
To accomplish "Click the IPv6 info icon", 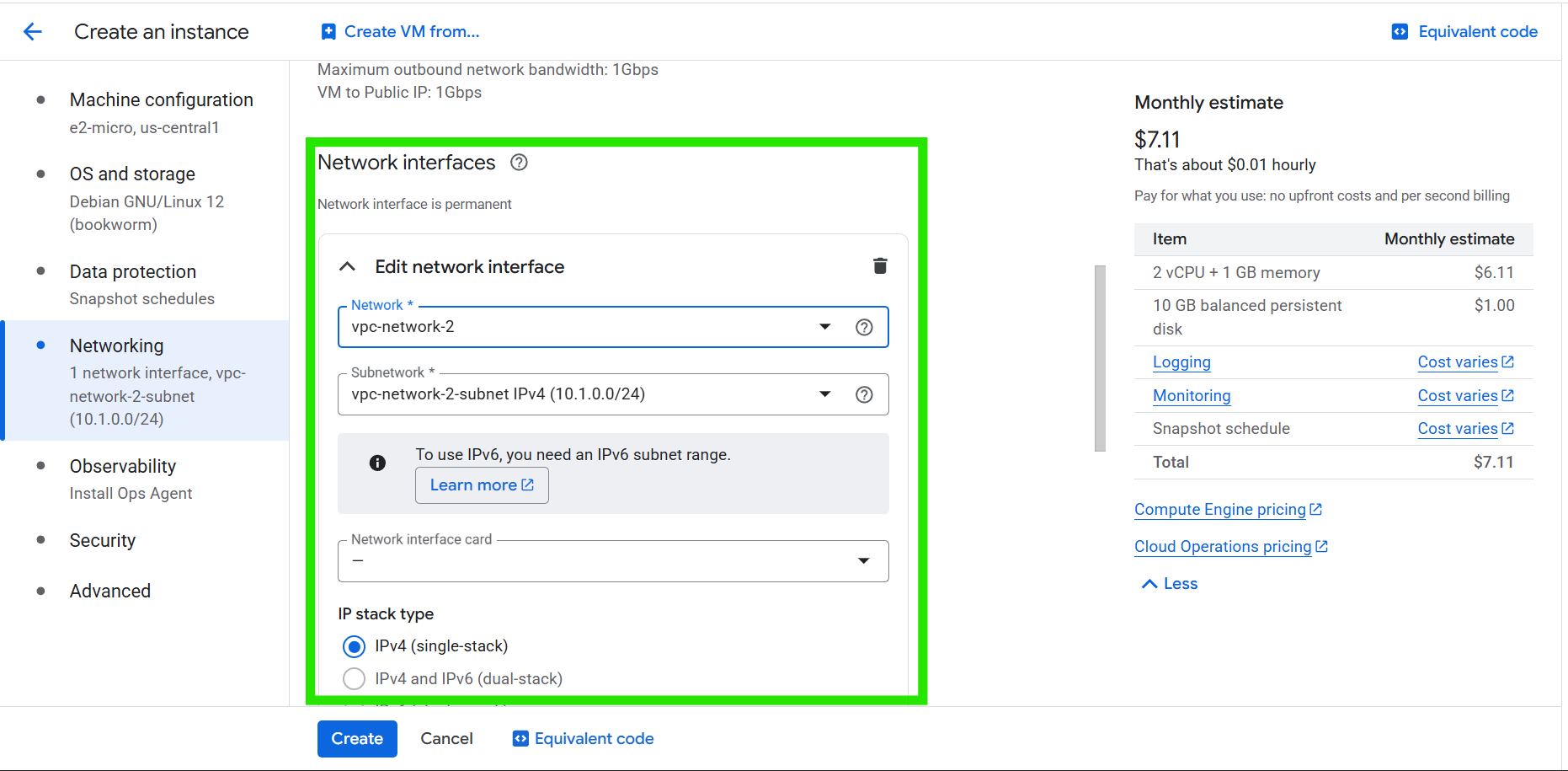I will pyautogui.click(x=377, y=463).
